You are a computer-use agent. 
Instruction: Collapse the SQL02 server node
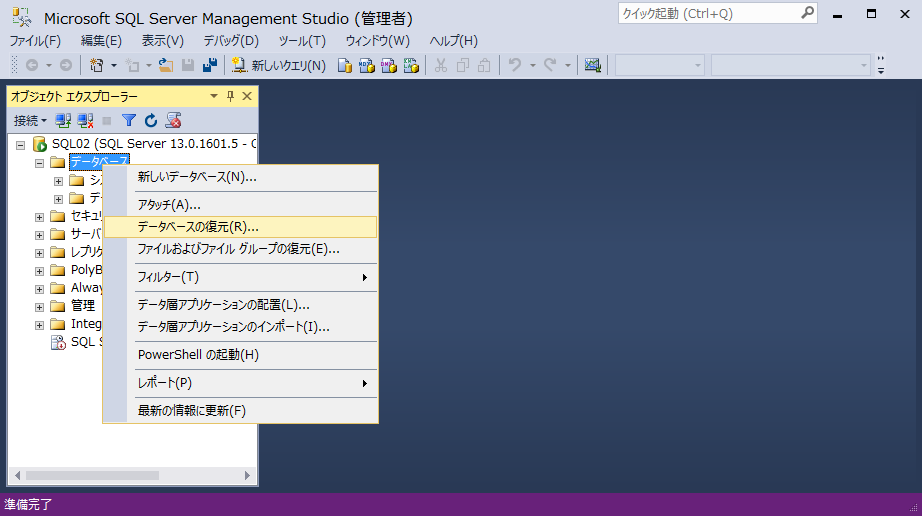20,145
